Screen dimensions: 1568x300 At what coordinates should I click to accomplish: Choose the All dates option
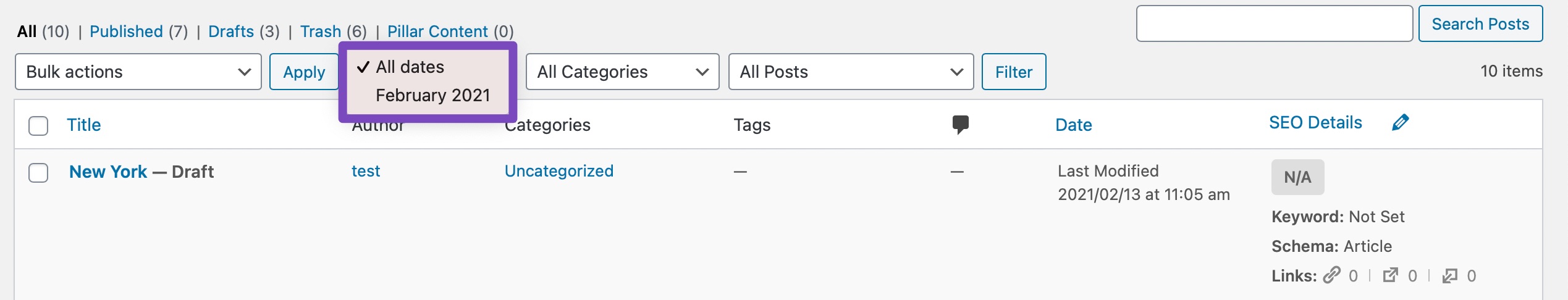(x=410, y=67)
